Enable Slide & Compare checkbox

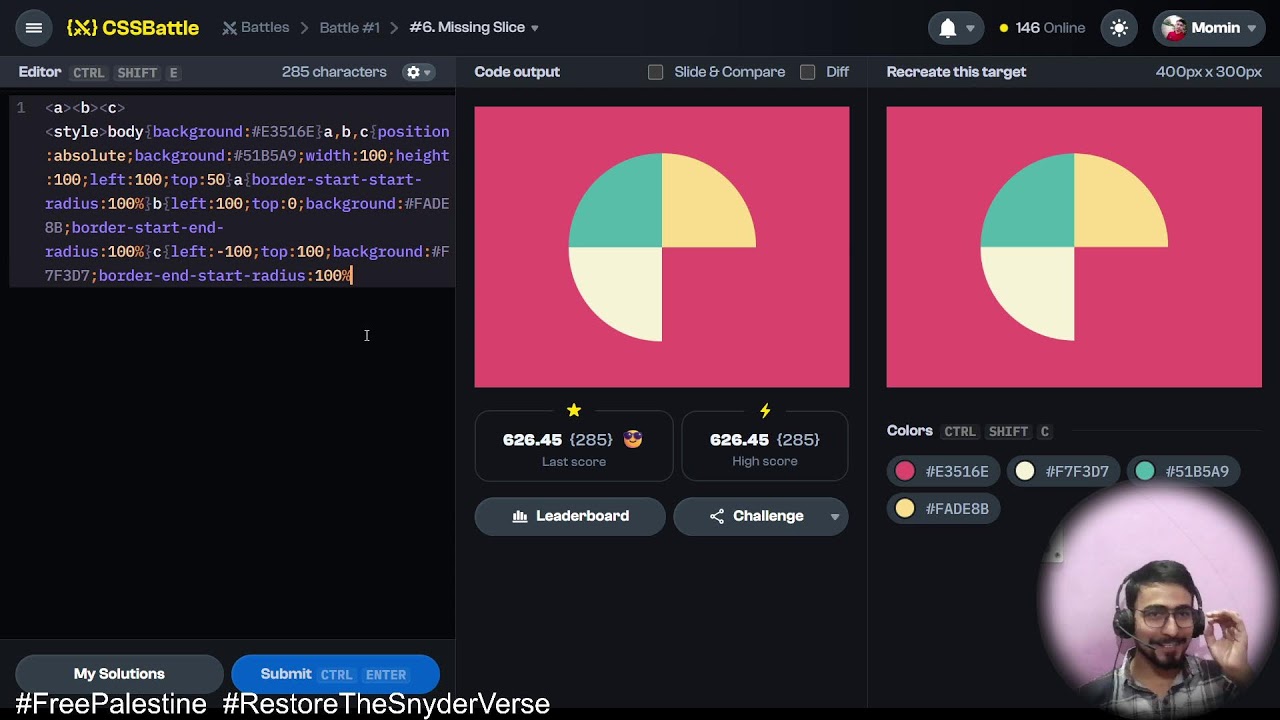click(655, 72)
